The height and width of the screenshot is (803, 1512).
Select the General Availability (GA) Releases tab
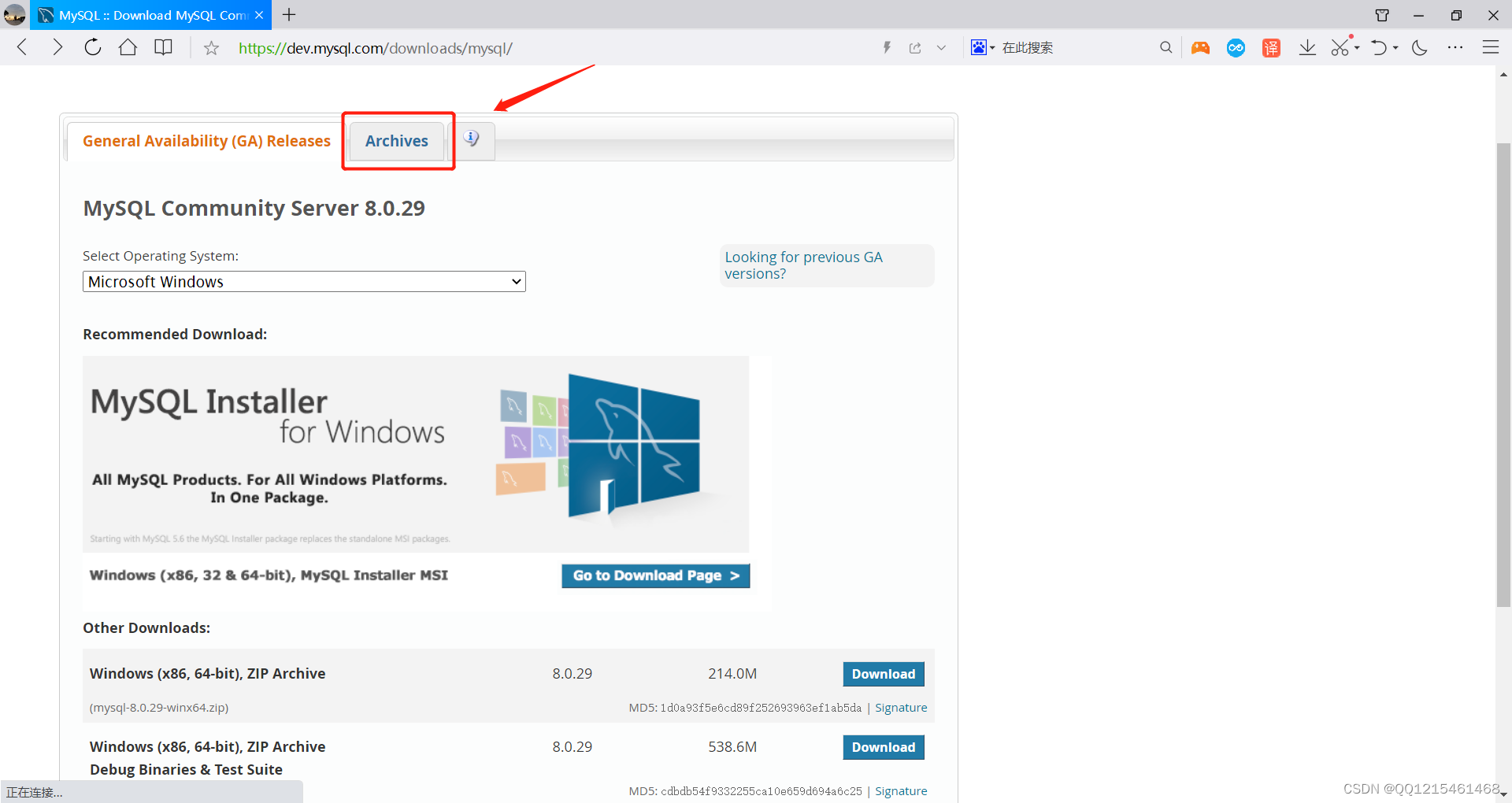tap(206, 140)
